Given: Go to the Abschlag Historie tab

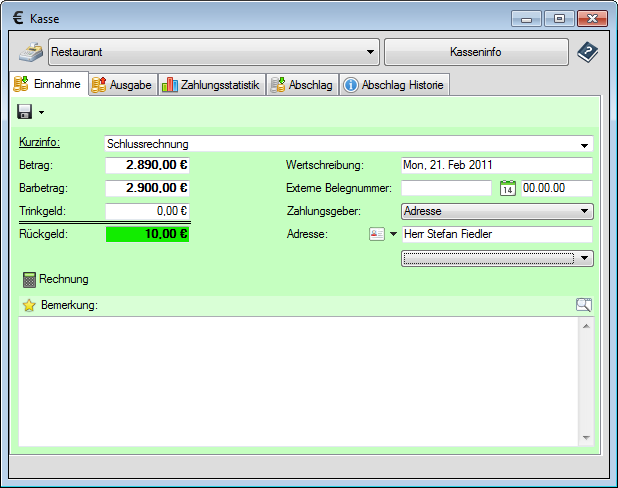Looking at the screenshot, I should tap(394, 85).
